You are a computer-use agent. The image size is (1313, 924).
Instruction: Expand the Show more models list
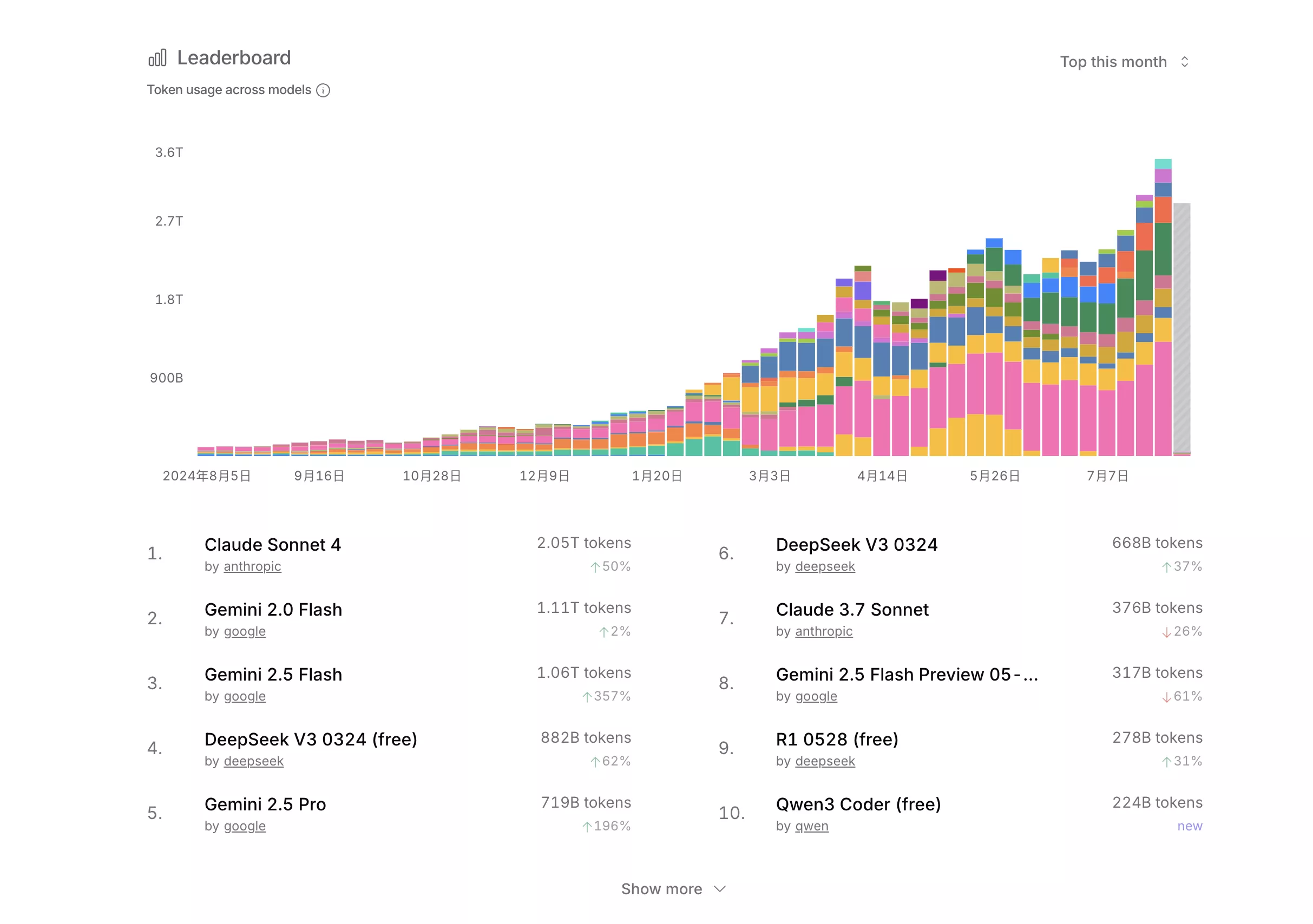662,888
